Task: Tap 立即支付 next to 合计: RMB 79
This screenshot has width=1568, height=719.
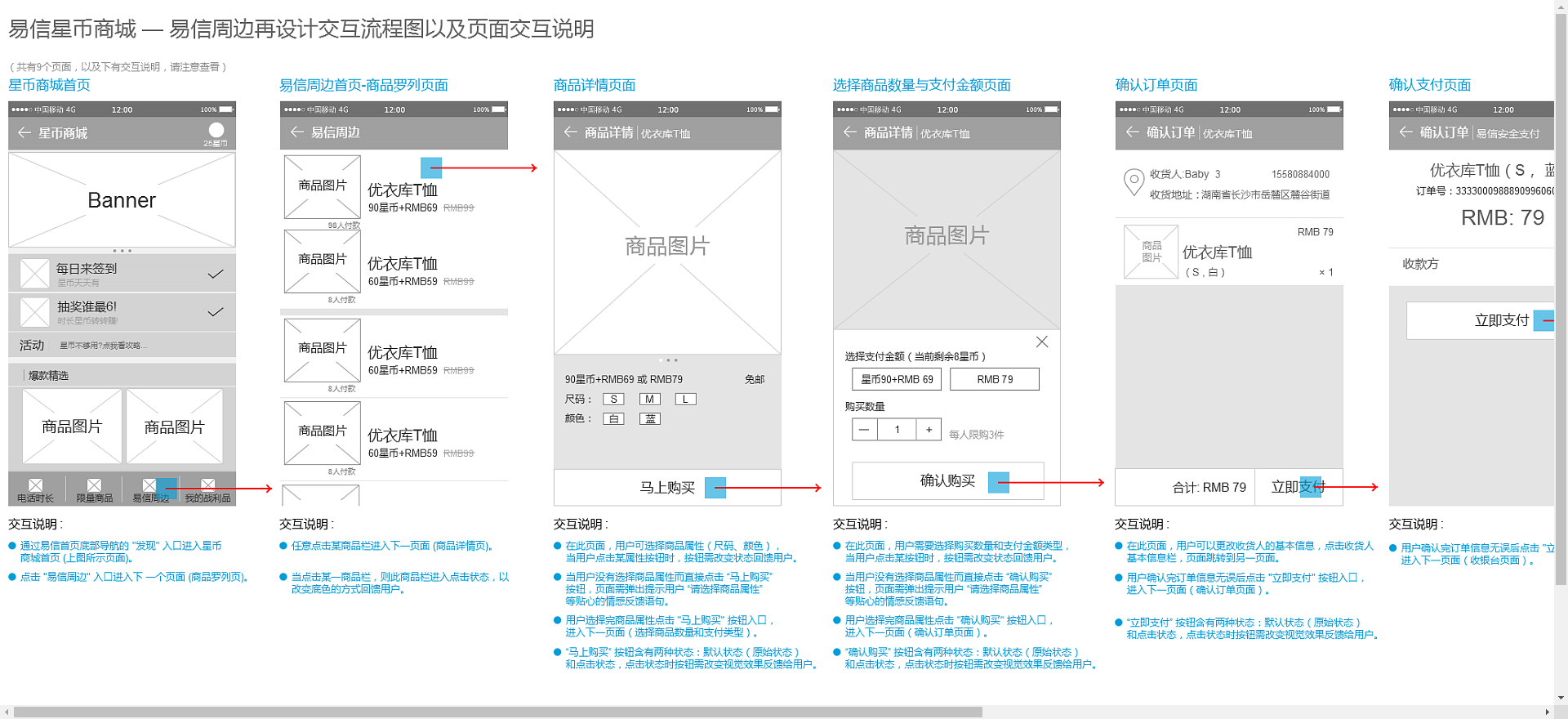Action: [1298, 487]
